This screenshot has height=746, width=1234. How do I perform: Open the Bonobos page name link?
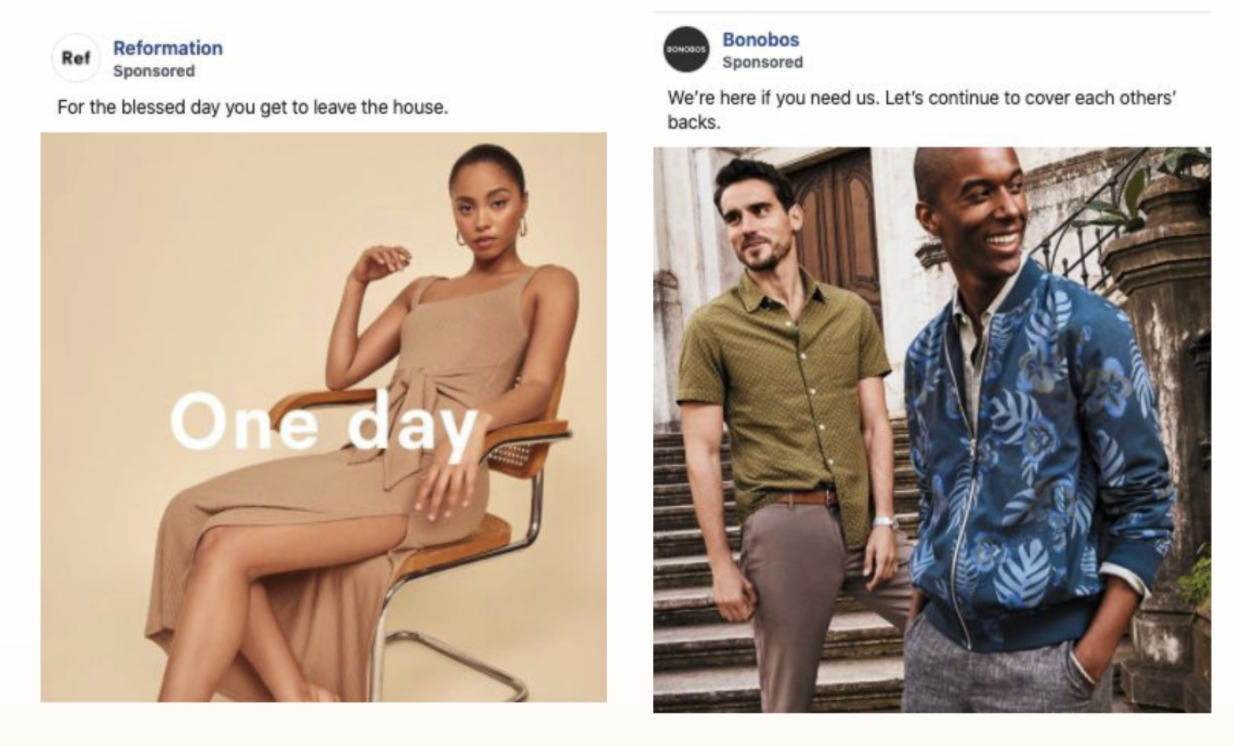click(x=761, y=40)
